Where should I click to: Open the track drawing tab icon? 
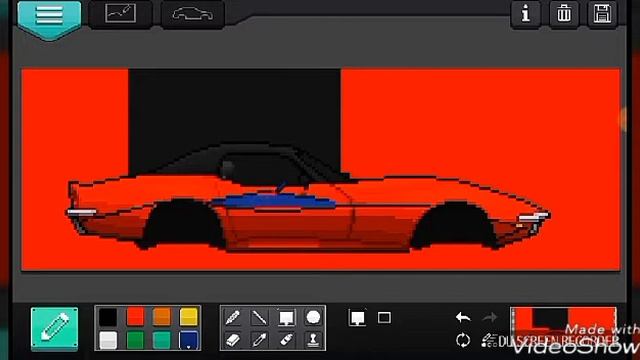click(x=120, y=13)
